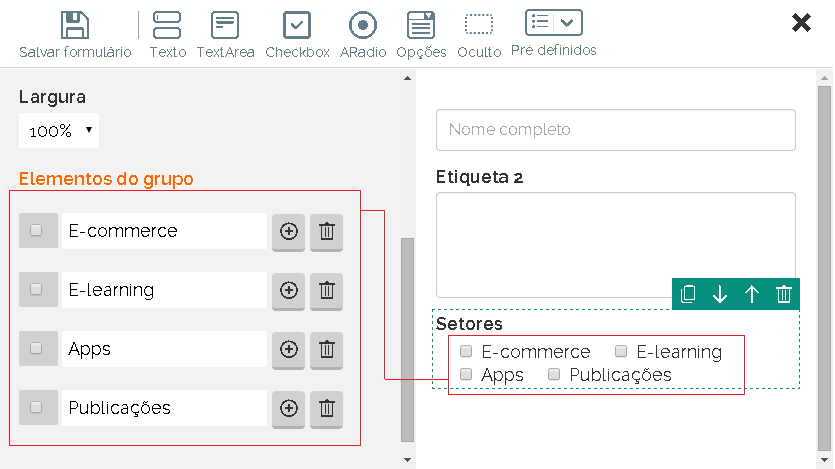Move the Setores field down

tap(720, 294)
